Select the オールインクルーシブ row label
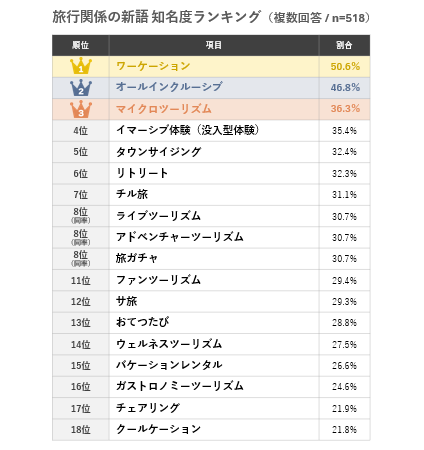The image size is (424, 450). [x=169, y=87]
